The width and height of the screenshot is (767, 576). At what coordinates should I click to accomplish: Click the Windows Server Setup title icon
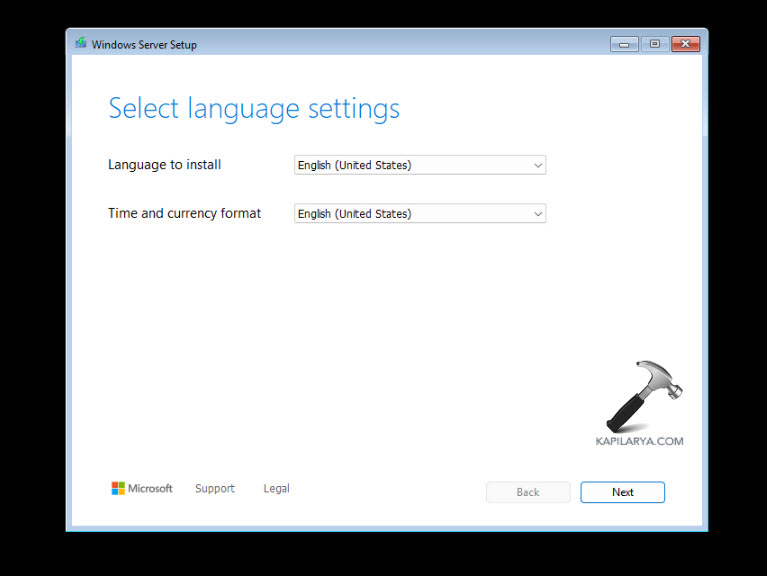81,44
